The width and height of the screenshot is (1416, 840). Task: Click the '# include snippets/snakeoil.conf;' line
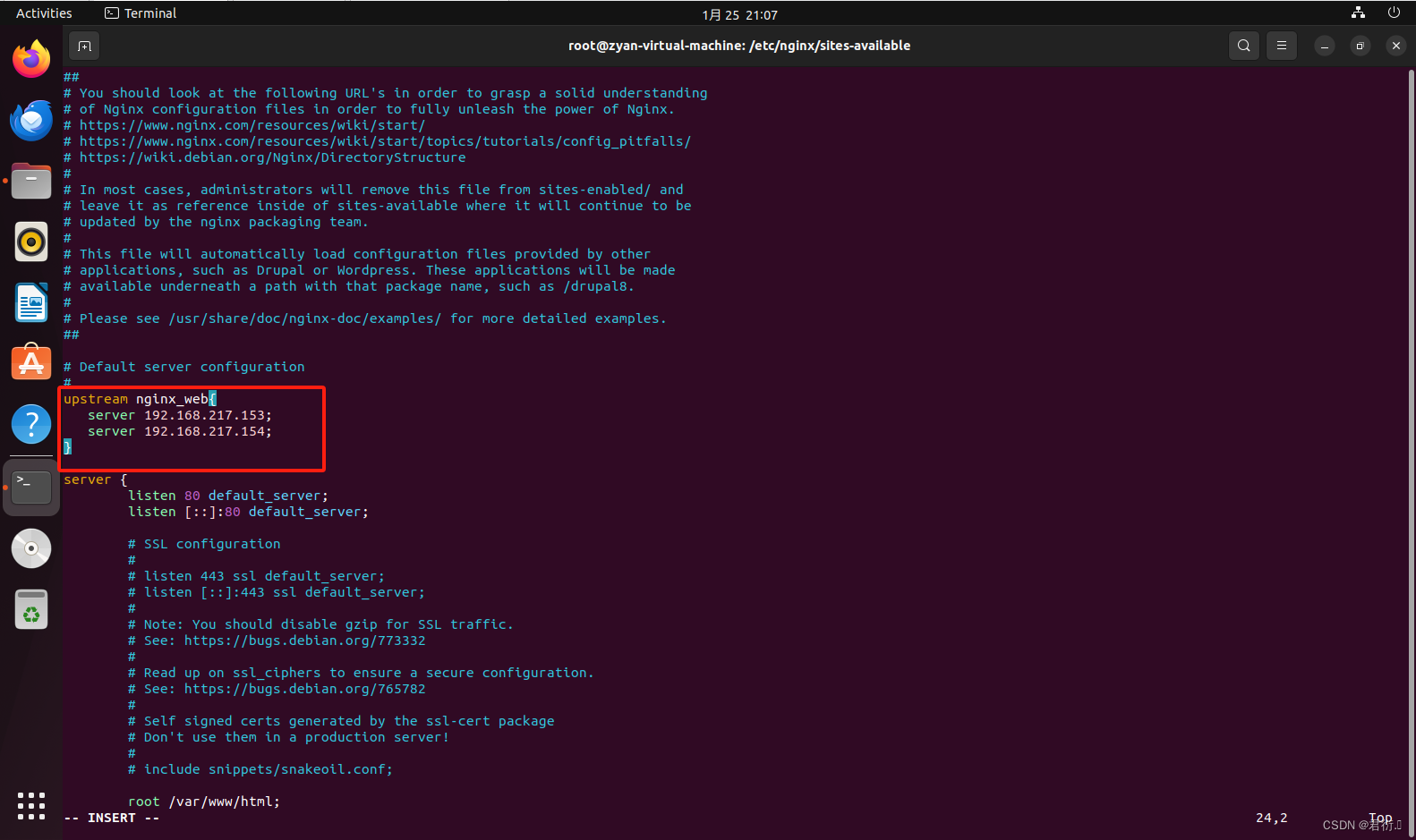click(260, 769)
